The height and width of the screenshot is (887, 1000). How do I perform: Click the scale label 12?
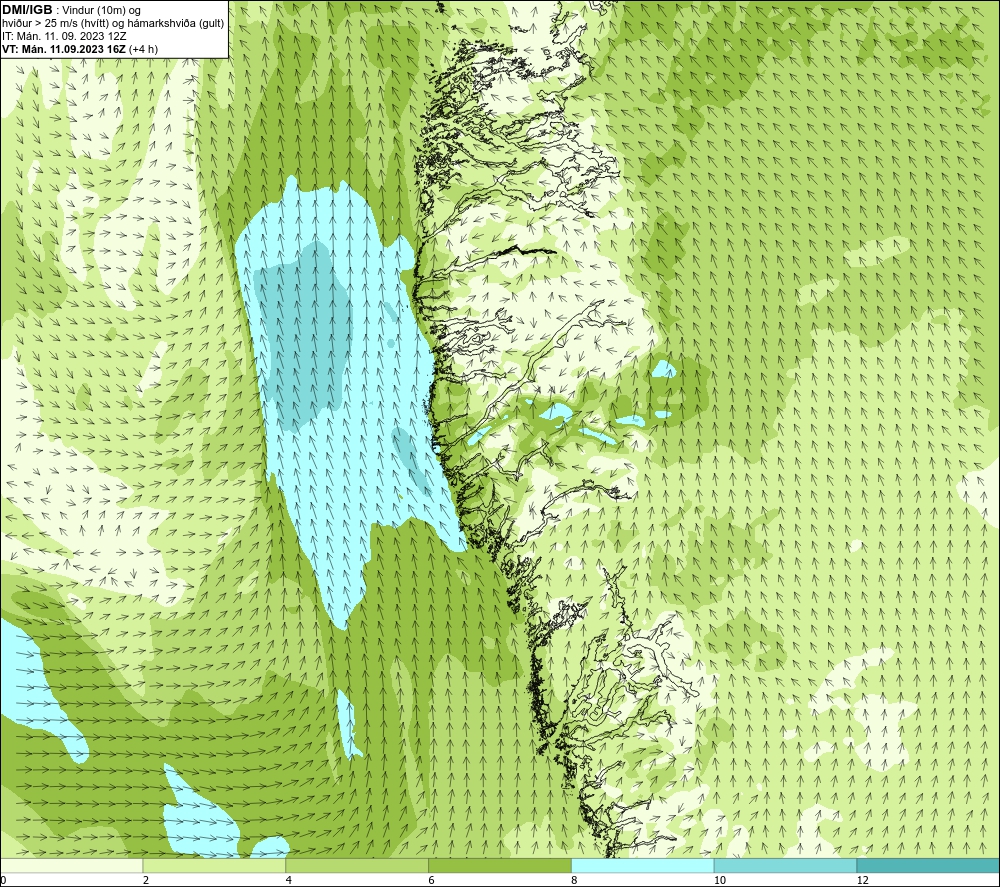coord(863,881)
